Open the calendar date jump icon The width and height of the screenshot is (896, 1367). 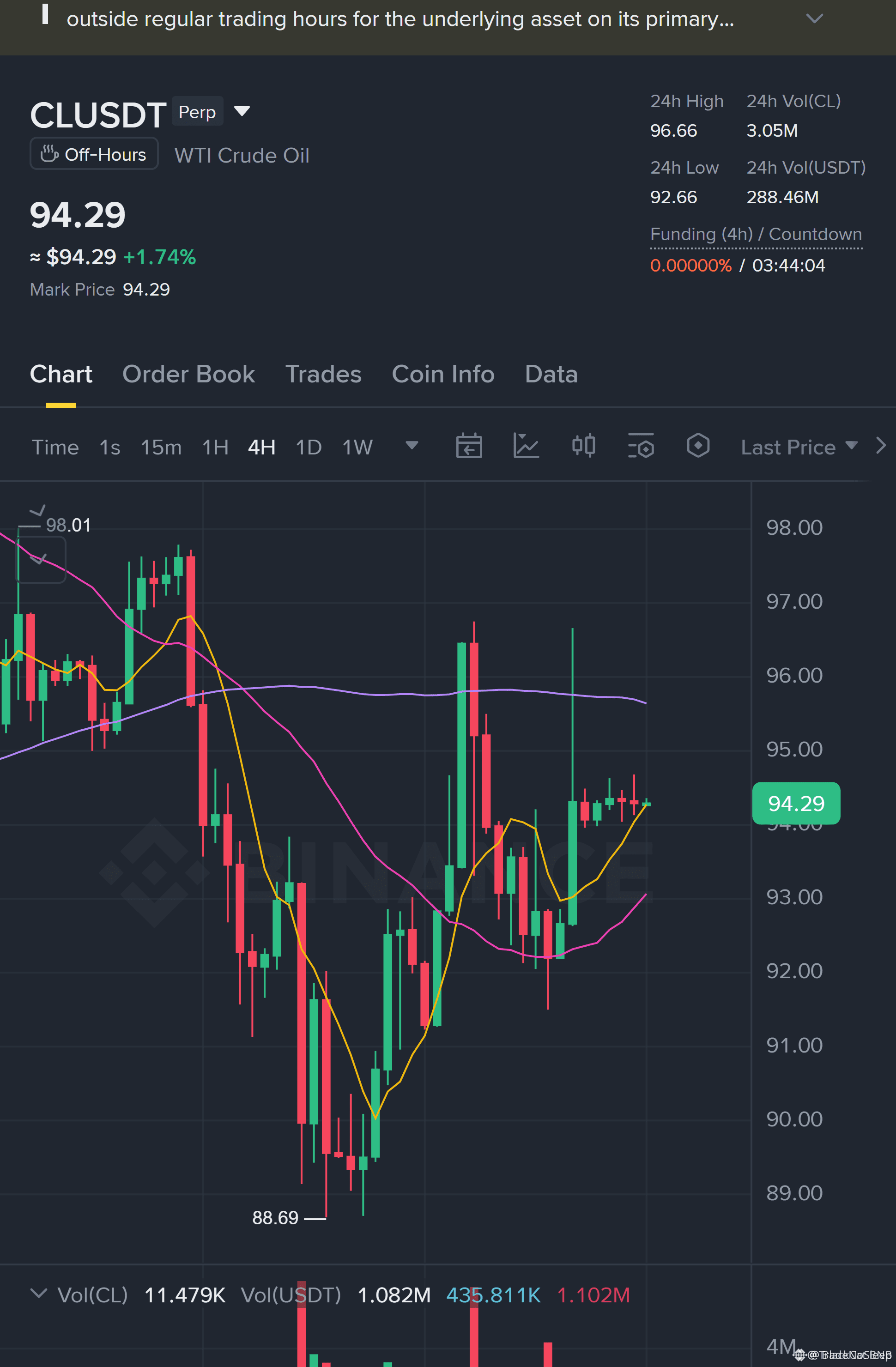coord(469,446)
